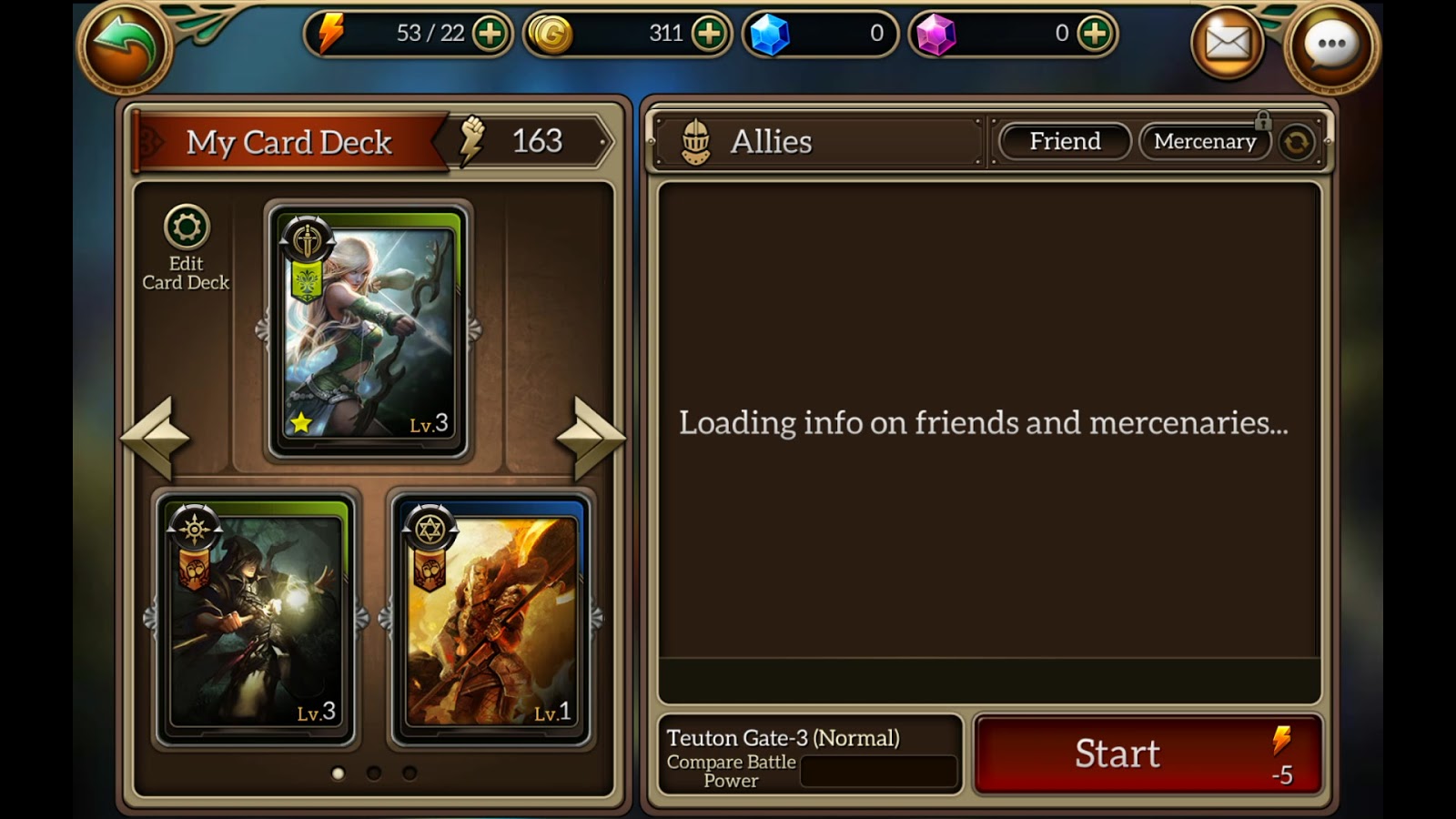Start the Teuton Gate-3 battle

[x=1148, y=754]
